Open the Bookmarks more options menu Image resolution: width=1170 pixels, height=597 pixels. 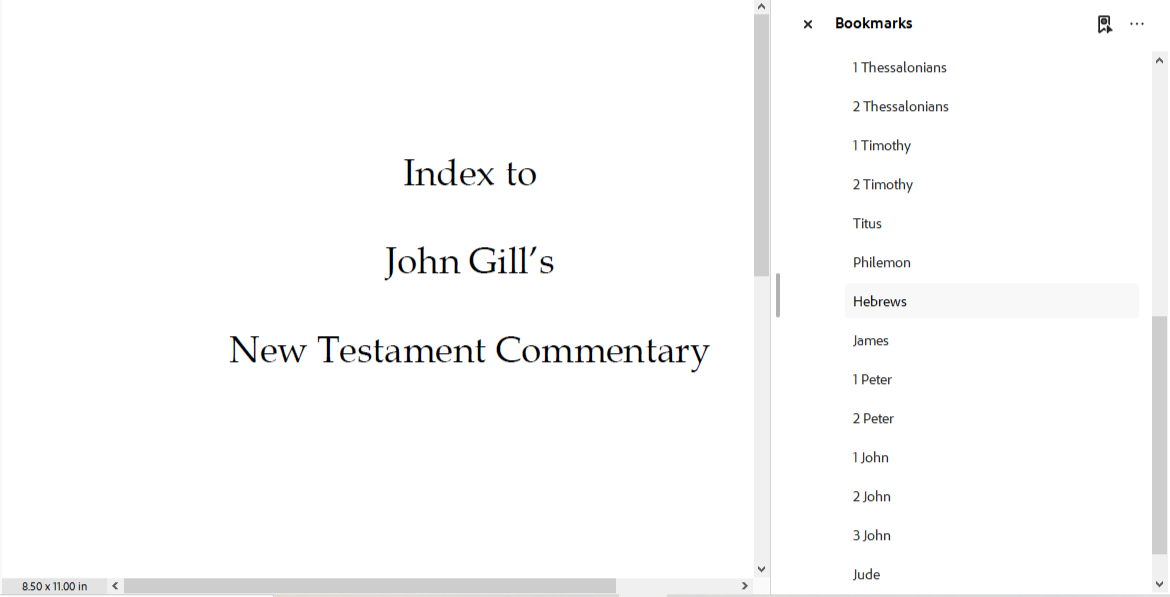[x=1137, y=24]
